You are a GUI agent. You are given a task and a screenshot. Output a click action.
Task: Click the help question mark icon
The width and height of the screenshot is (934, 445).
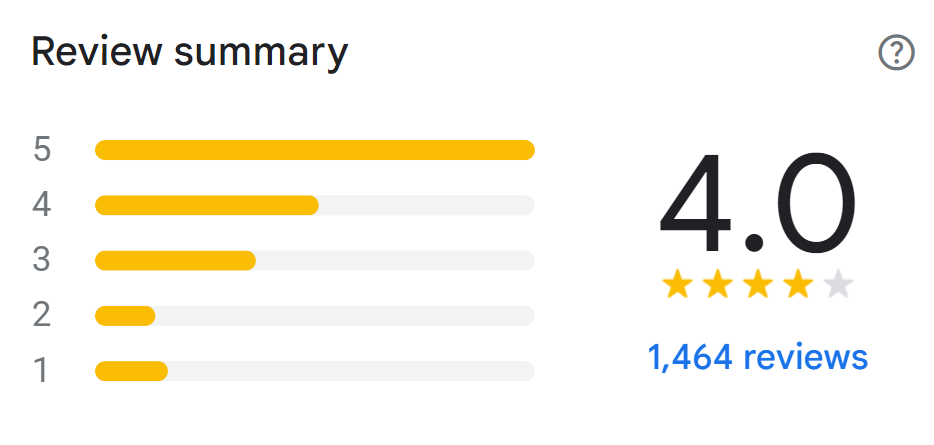point(896,53)
